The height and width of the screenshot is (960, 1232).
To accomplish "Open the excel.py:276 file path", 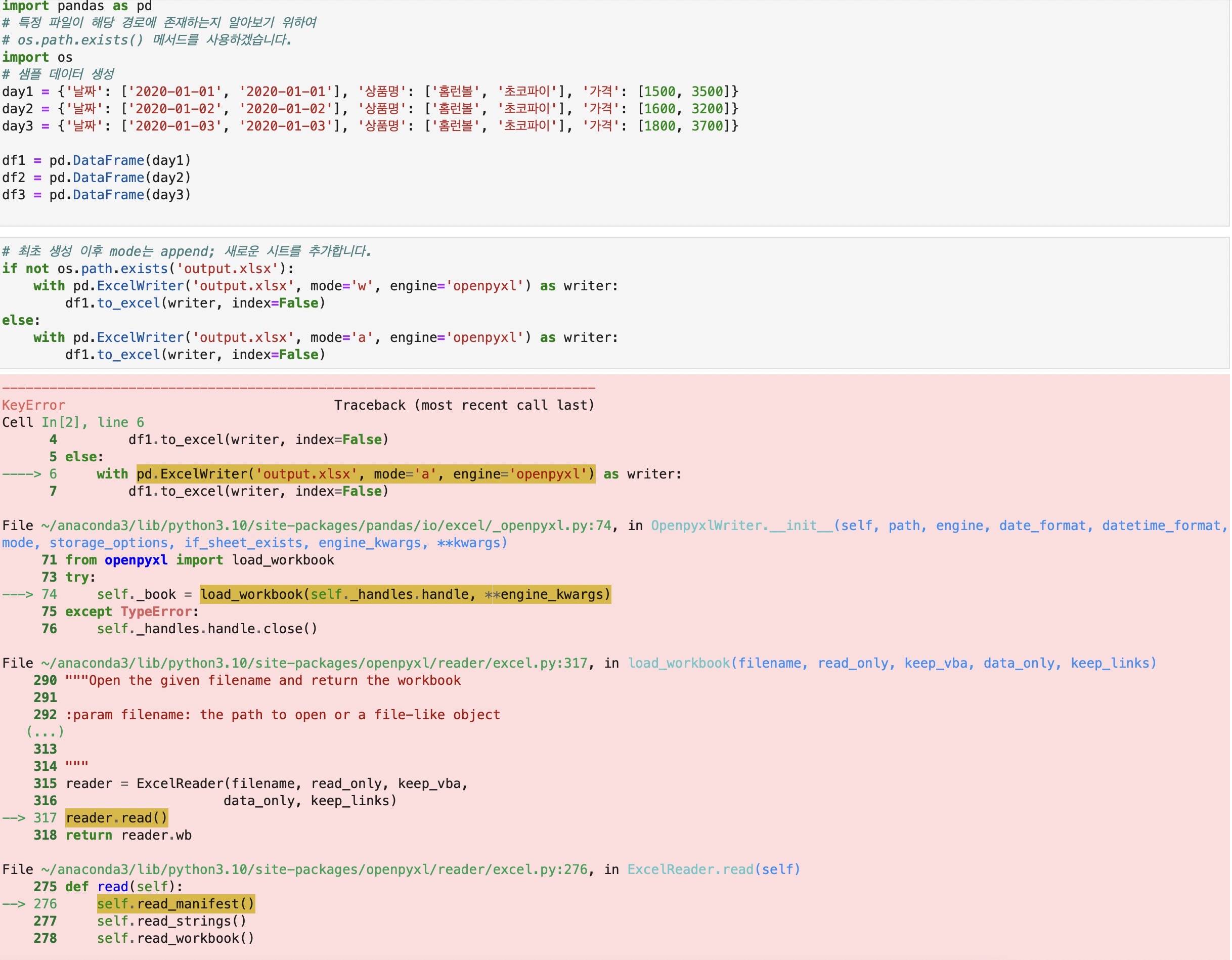I will 314,869.
